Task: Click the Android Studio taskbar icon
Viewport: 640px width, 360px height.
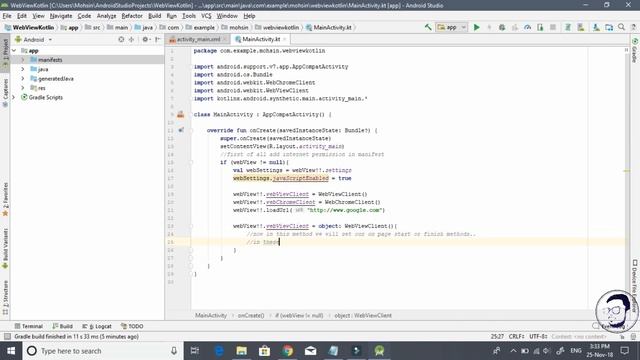Action: tap(379, 351)
